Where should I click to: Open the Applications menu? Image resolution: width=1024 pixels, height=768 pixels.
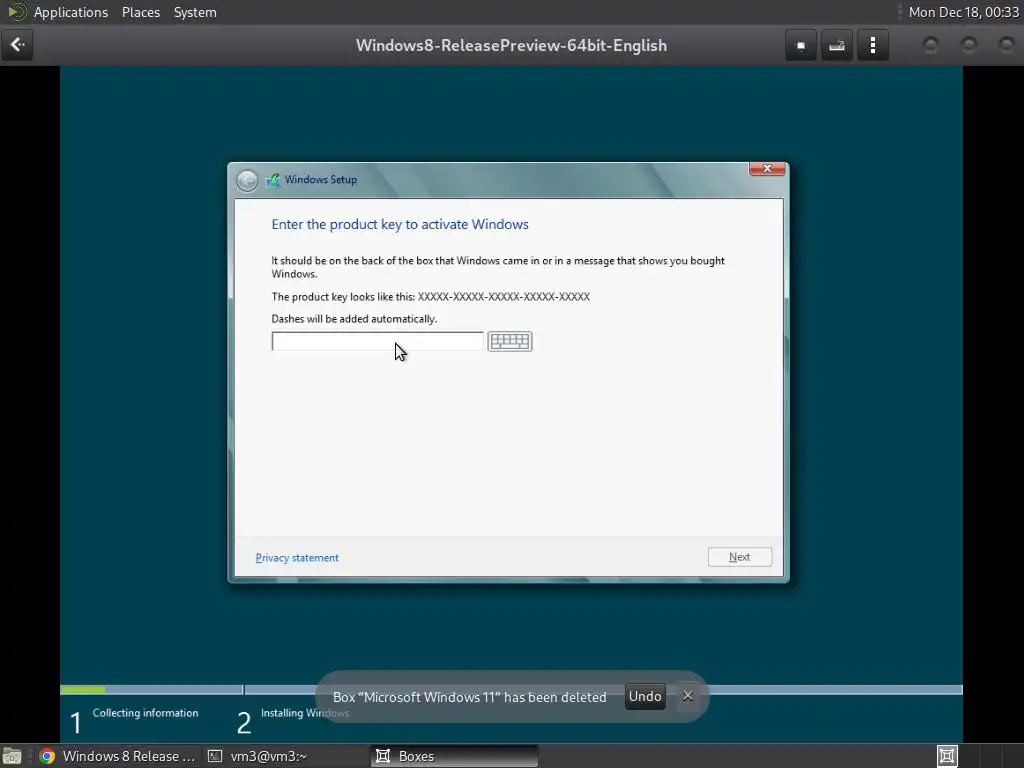pyautogui.click(x=71, y=12)
